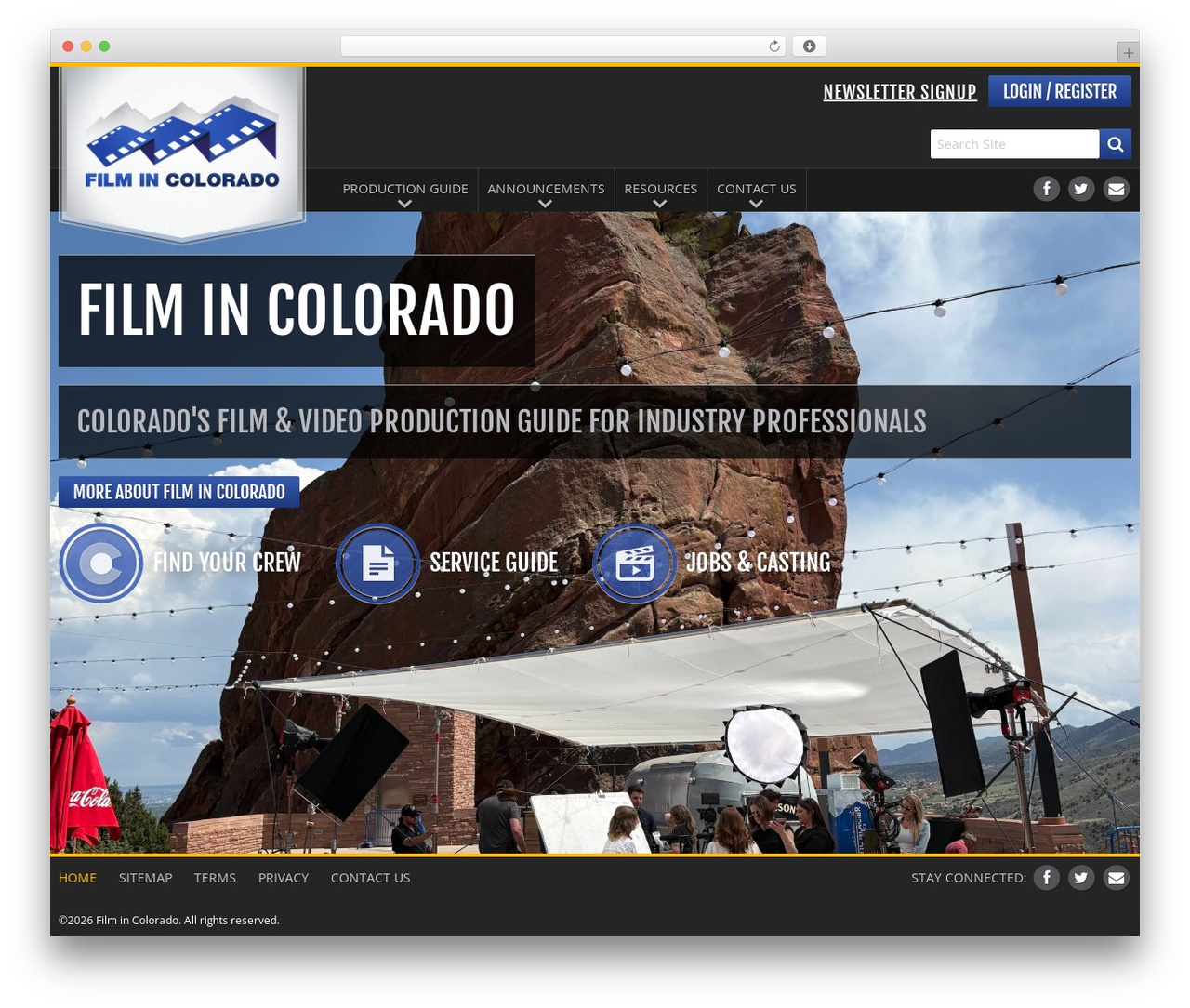Open the footer Facebook icon
The width and height of the screenshot is (1190, 1008).
point(1047,877)
